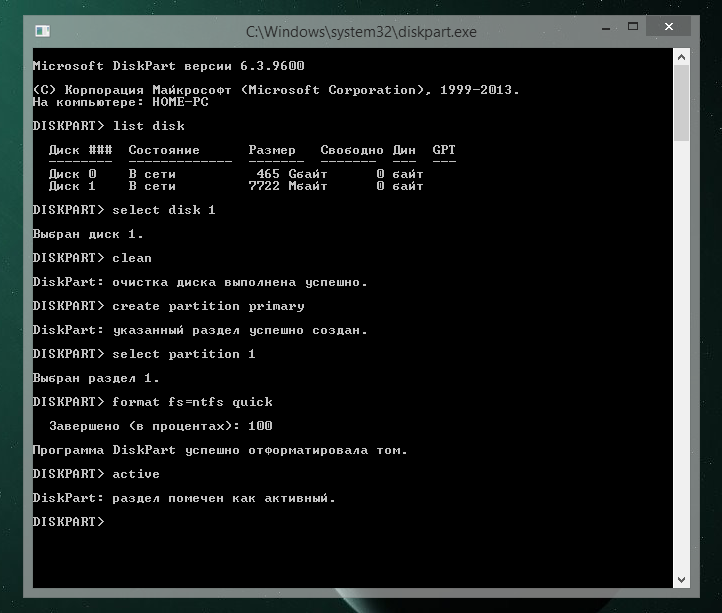The image size is (722, 613).
Task: Click the 'Выбран раздел 1.' message
Action: (96, 378)
